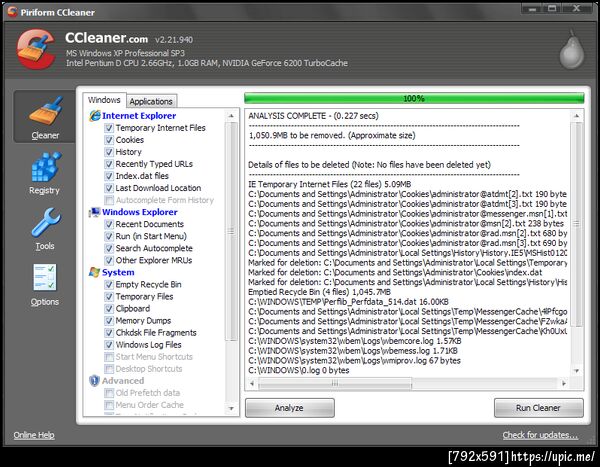Click '1,050.9MB to be removed' line
Viewport: 600px width, 467px height.
point(332,136)
